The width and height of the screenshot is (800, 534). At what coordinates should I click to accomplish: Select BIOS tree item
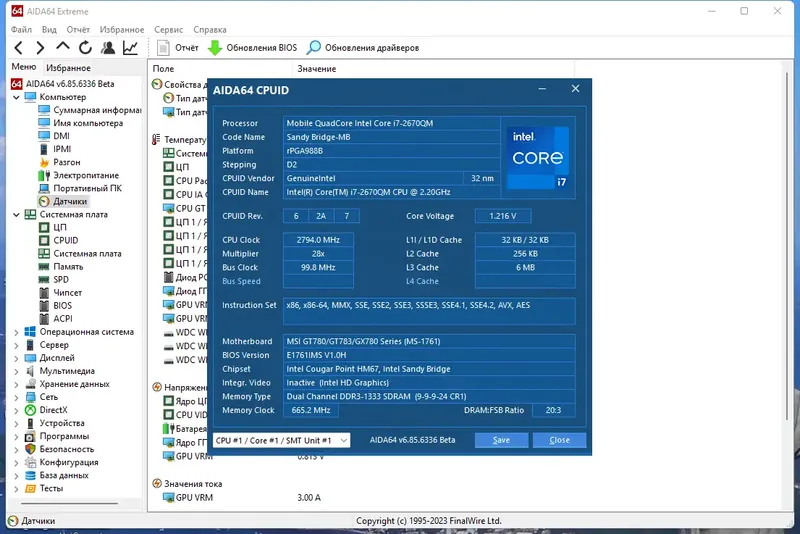[56, 306]
